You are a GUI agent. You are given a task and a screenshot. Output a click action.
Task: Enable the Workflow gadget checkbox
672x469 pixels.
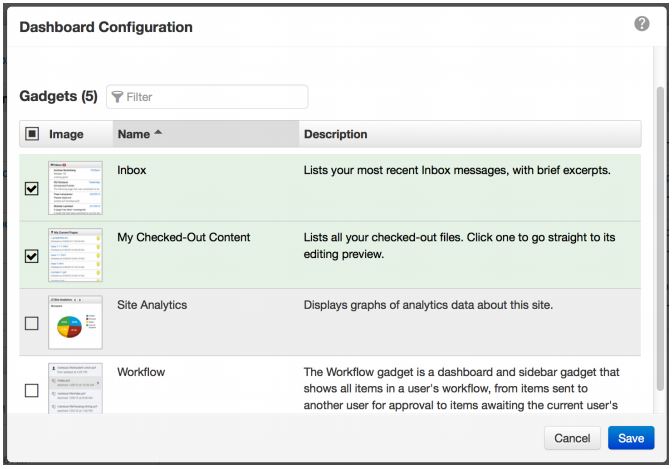click(30, 390)
